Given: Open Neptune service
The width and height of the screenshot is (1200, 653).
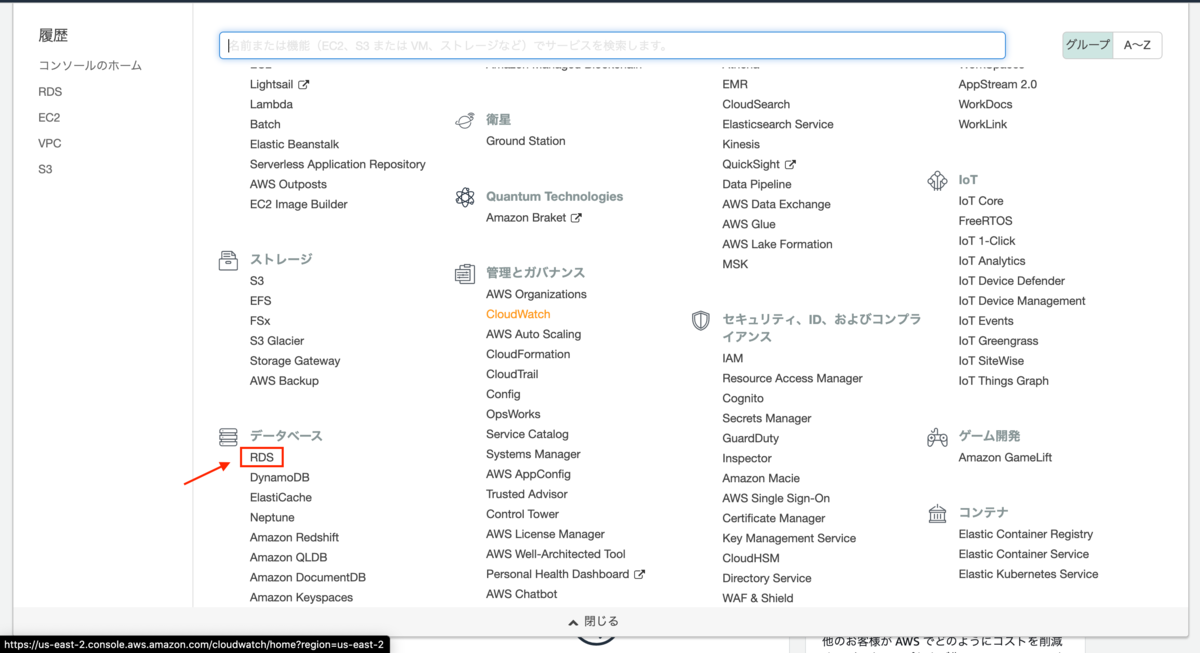Looking at the screenshot, I should pos(272,518).
